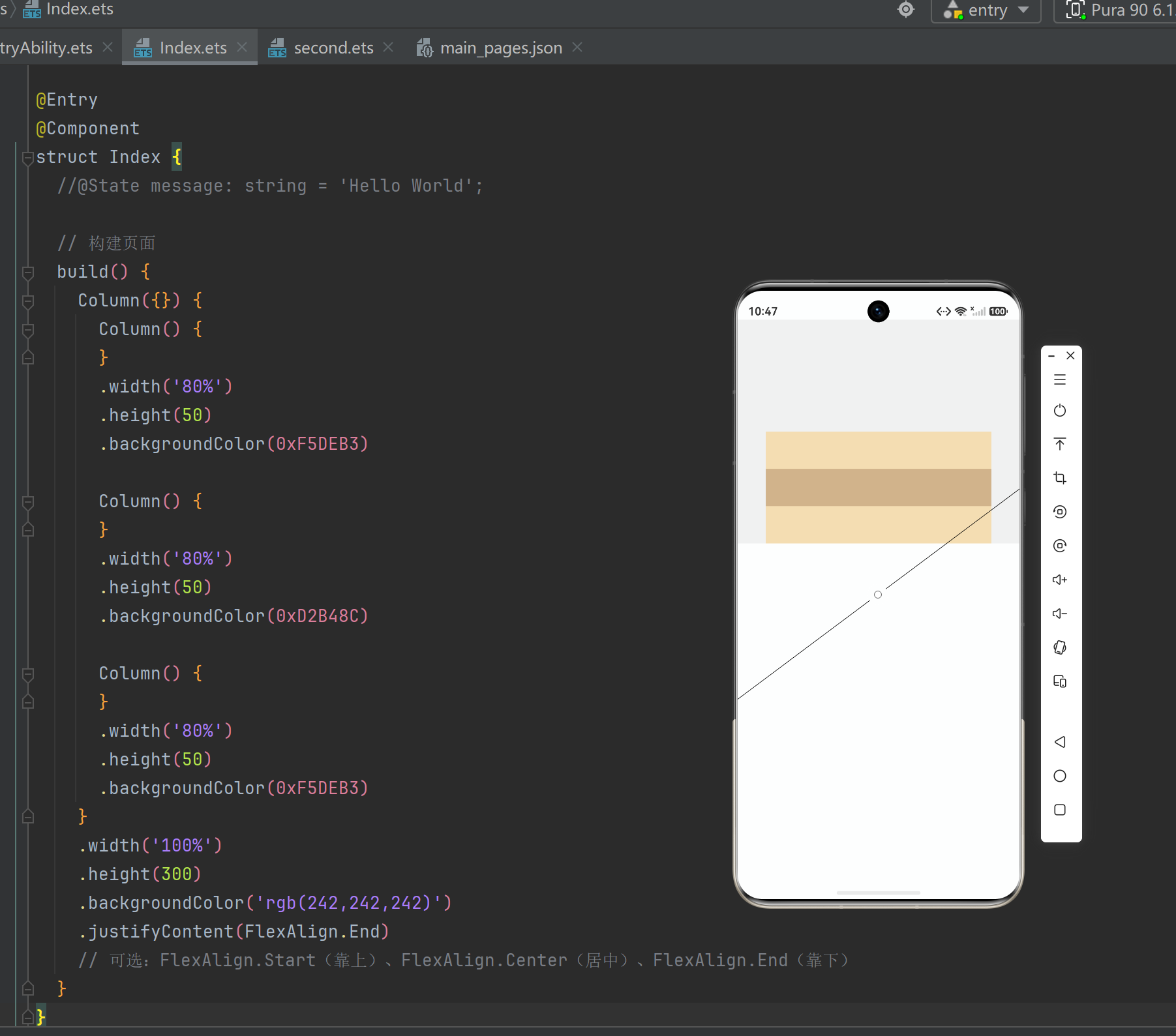Click the emulator status bar time 10:47
The height and width of the screenshot is (1036, 1176).
click(x=762, y=312)
